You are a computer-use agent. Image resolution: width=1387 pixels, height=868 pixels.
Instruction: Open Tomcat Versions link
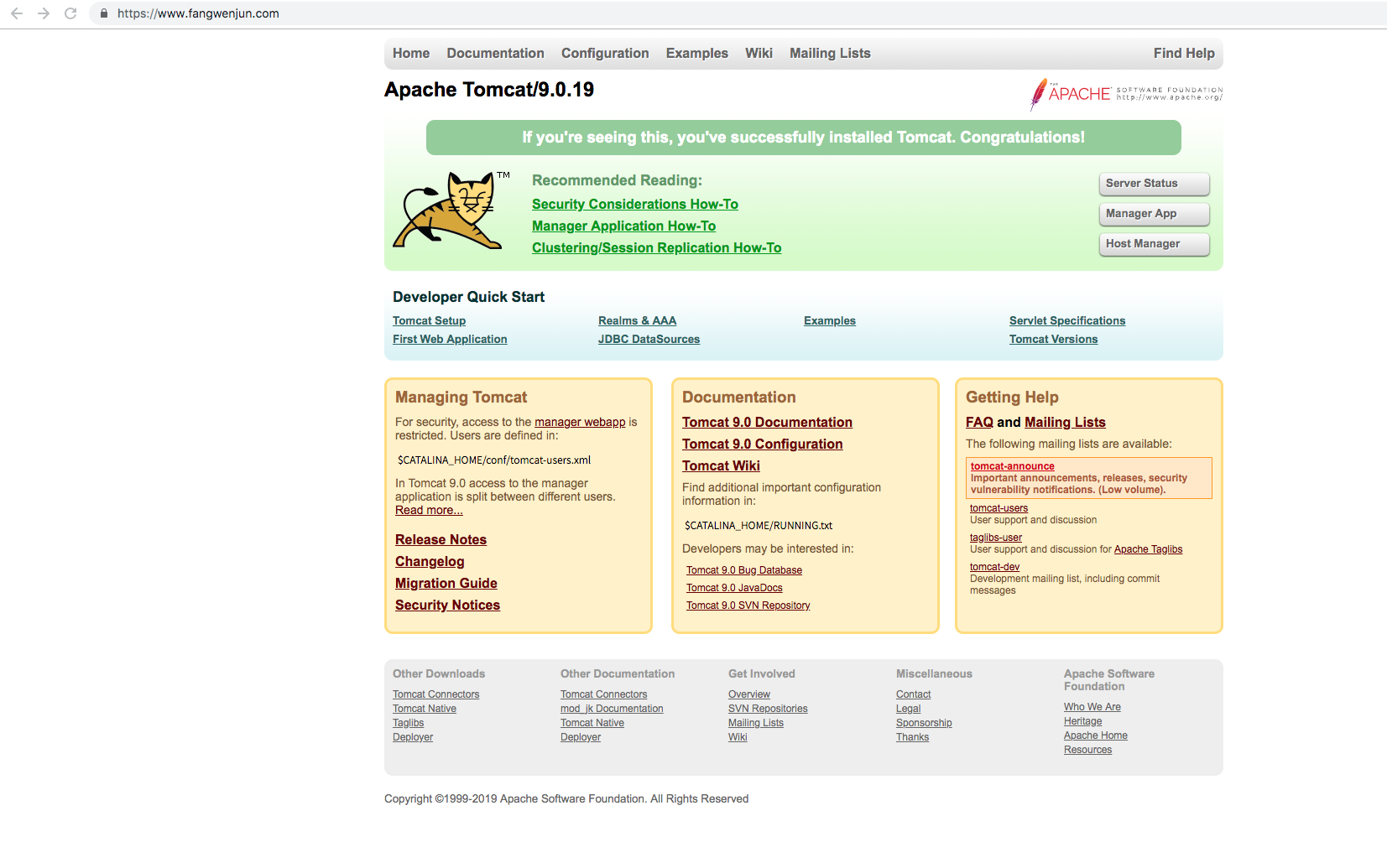(1053, 339)
